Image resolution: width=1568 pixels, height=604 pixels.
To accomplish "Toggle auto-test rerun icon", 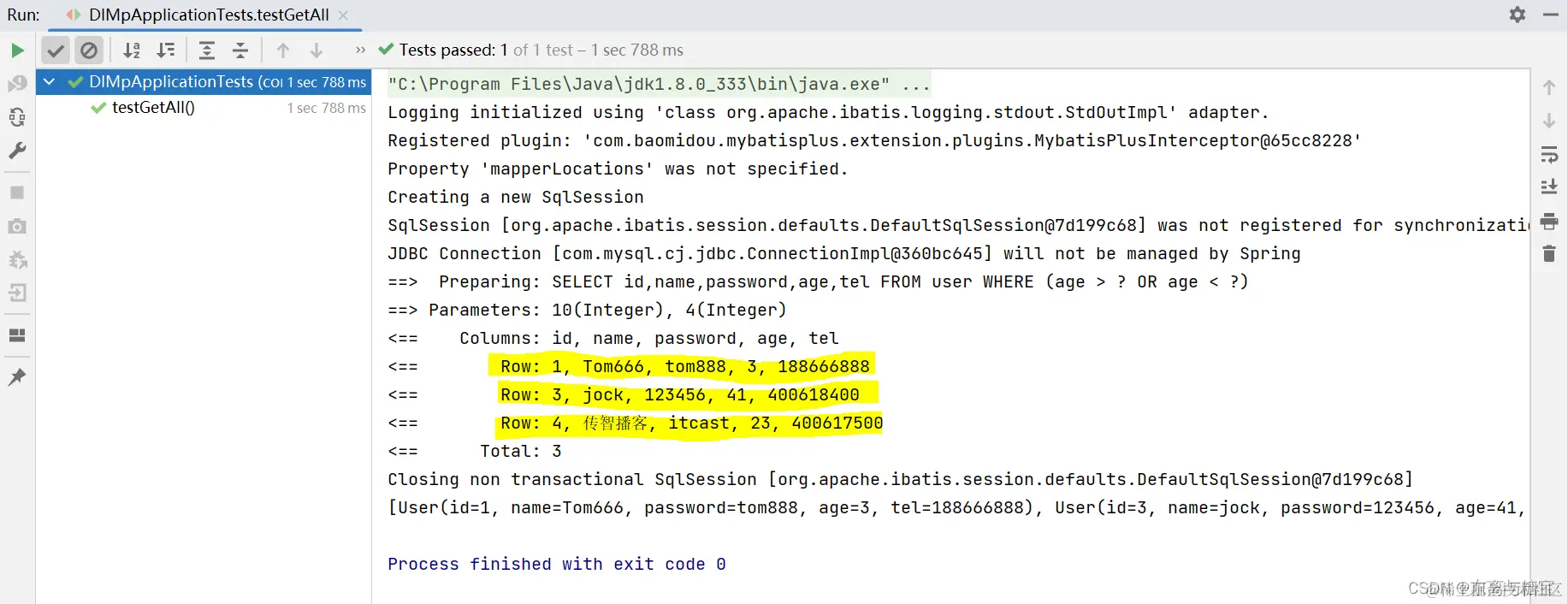I will tap(17, 117).
